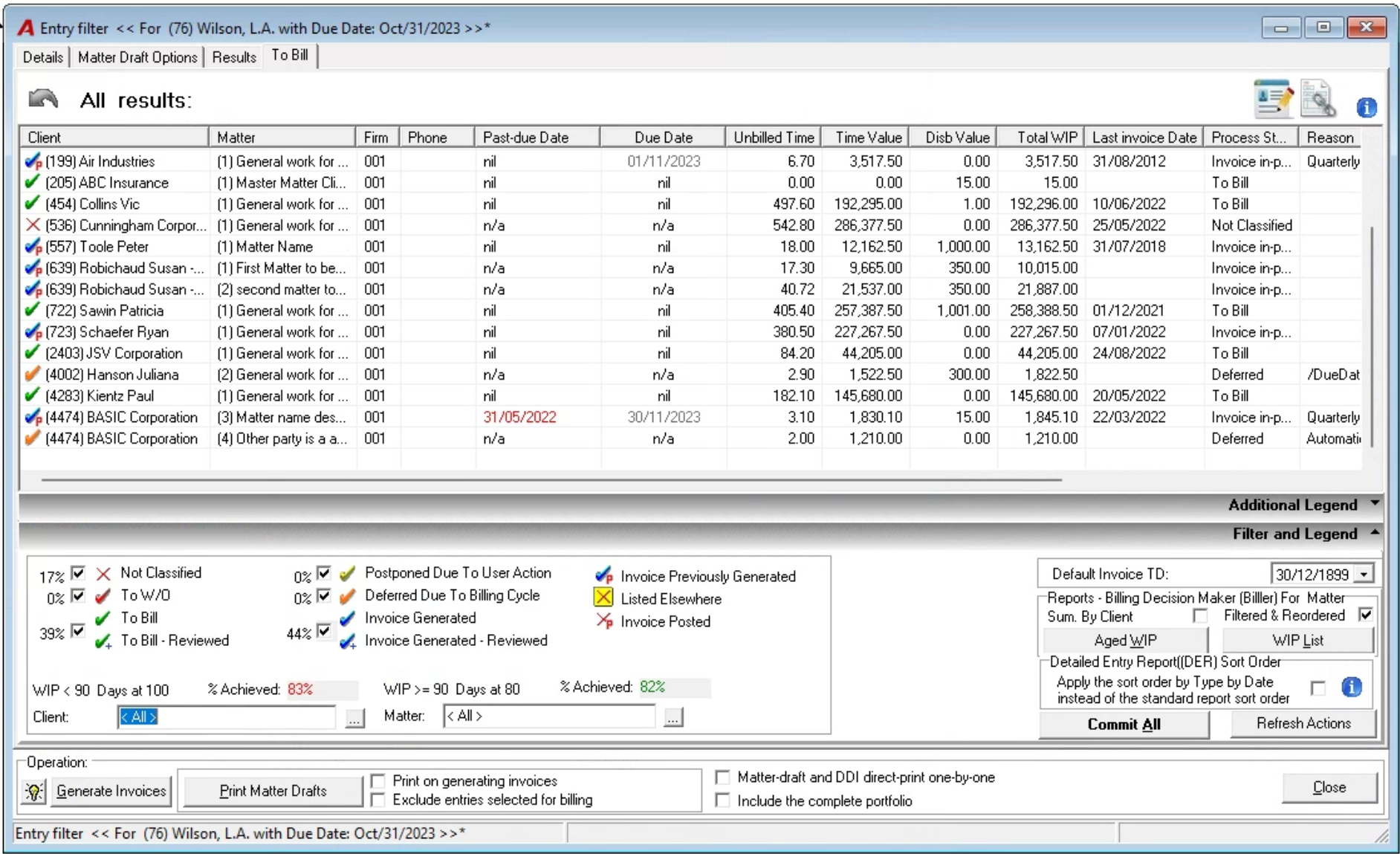Expand the Additional Legend section
Viewport: 1400px width, 854px height.
tap(1375, 504)
